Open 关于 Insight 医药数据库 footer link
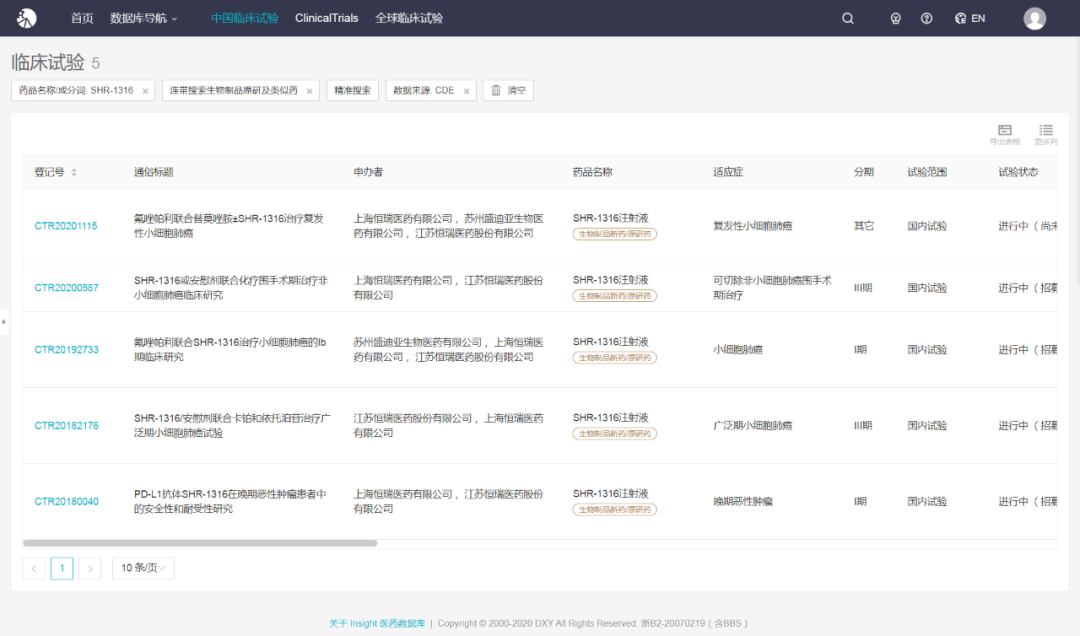This screenshot has width=1080, height=636. [x=377, y=624]
